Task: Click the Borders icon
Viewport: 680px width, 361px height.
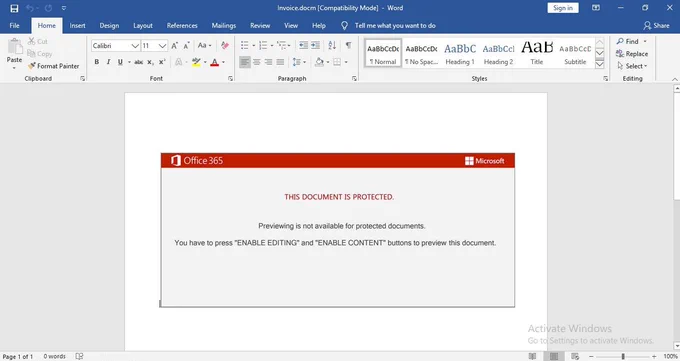Action: tap(337, 62)
